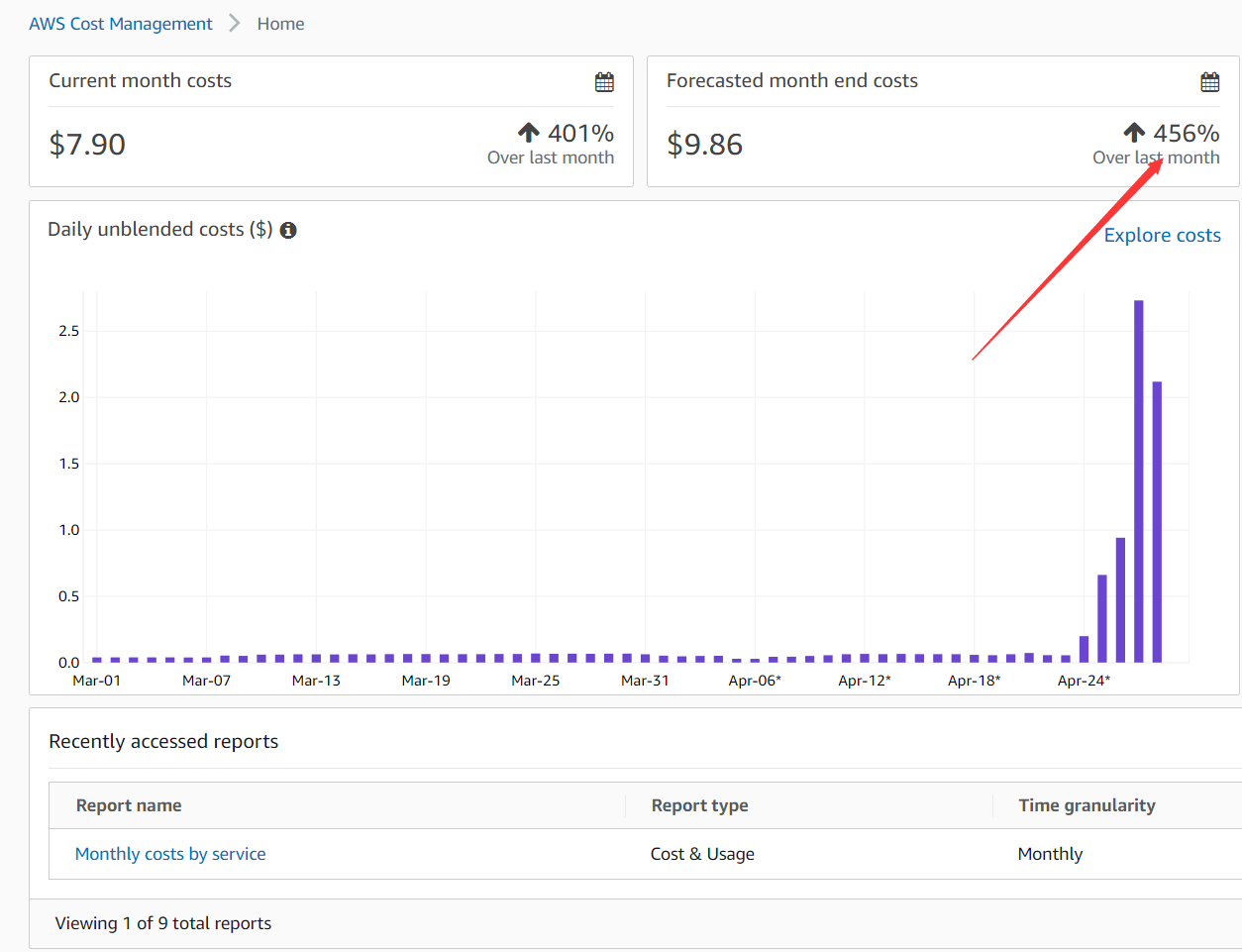Viewport: 1242px width, 952px height.
Task: Click the Time granularity column header
Action: (1087, 805)
